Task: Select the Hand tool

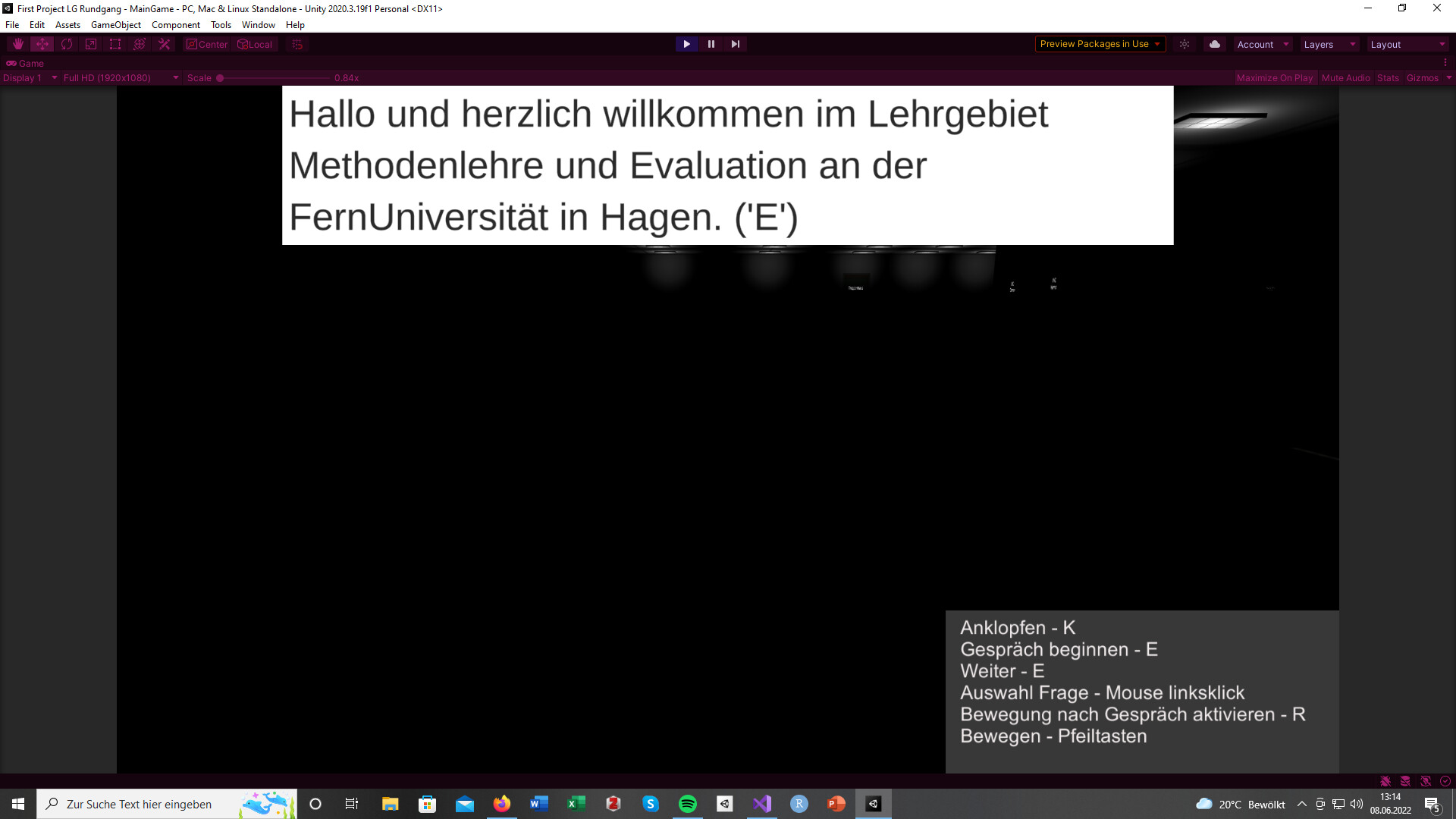Action: pyautogui.click(x=18, y=44)
